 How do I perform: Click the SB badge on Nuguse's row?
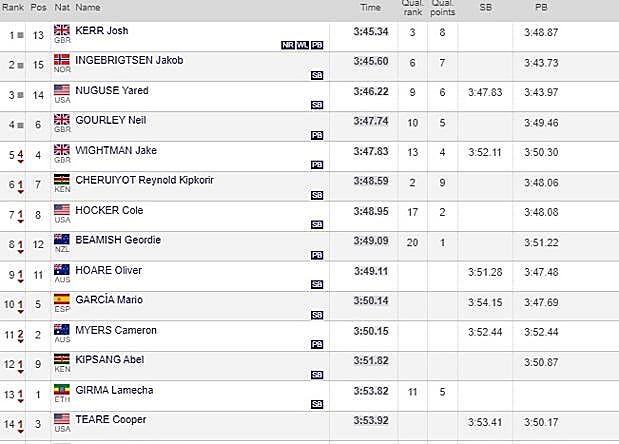pyautogui.click(x=317, y=105)
